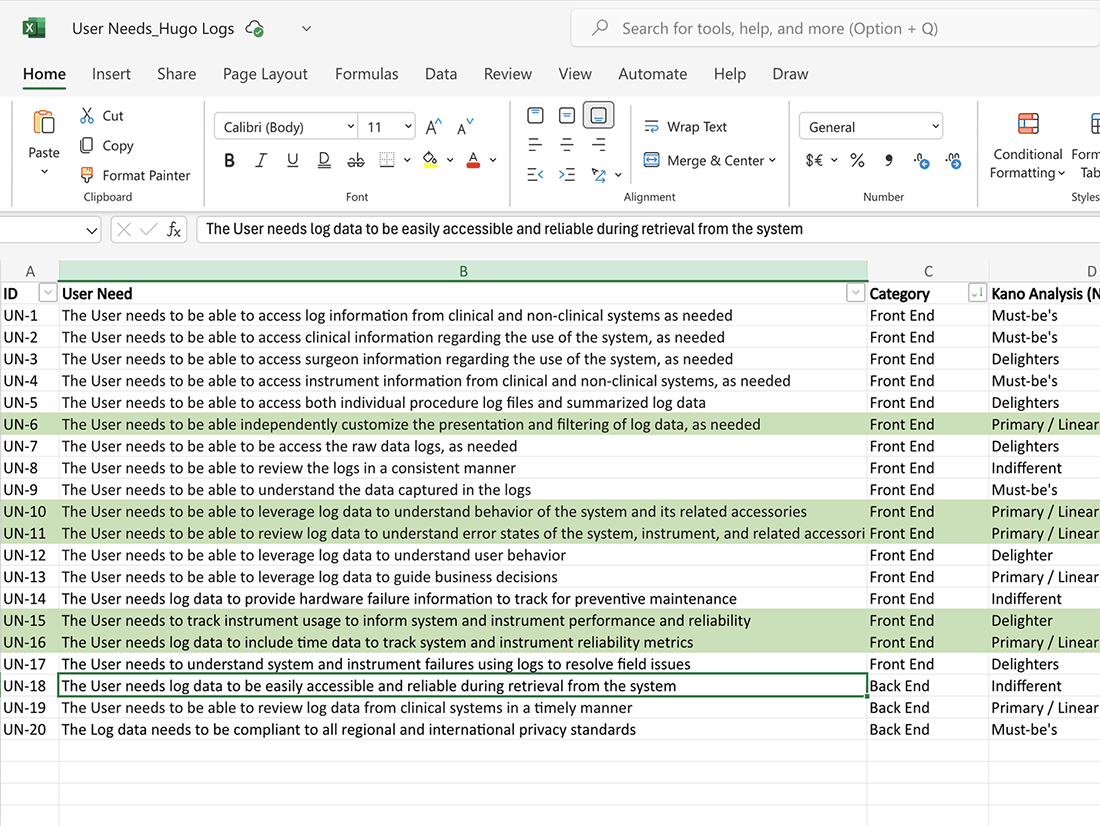
Task: Toggle Underline formatting
Action: point(293,160)
